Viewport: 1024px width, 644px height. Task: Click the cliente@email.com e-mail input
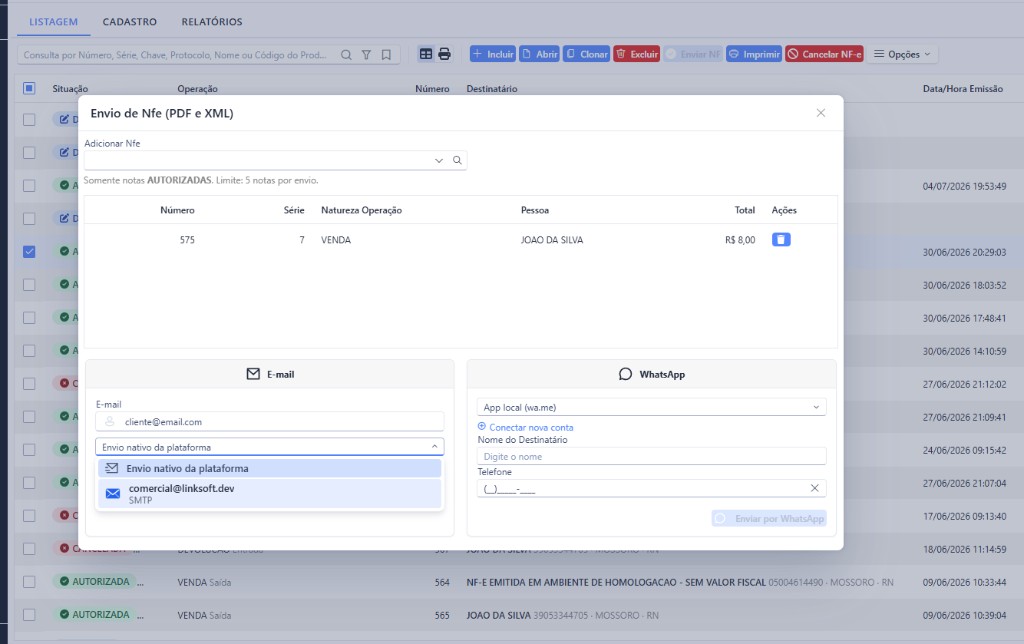[270, 422]
